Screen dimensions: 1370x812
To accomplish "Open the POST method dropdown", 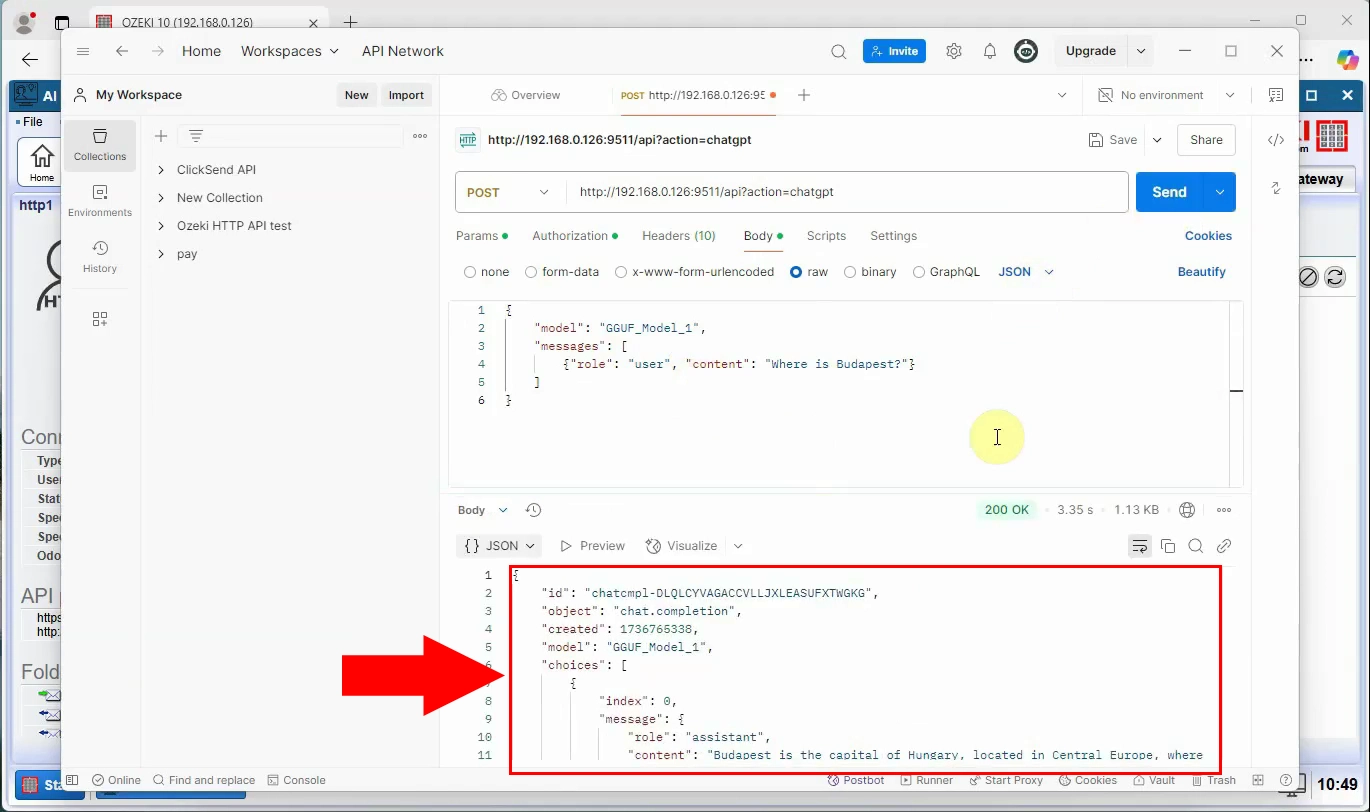I will (x=510, y=192).
